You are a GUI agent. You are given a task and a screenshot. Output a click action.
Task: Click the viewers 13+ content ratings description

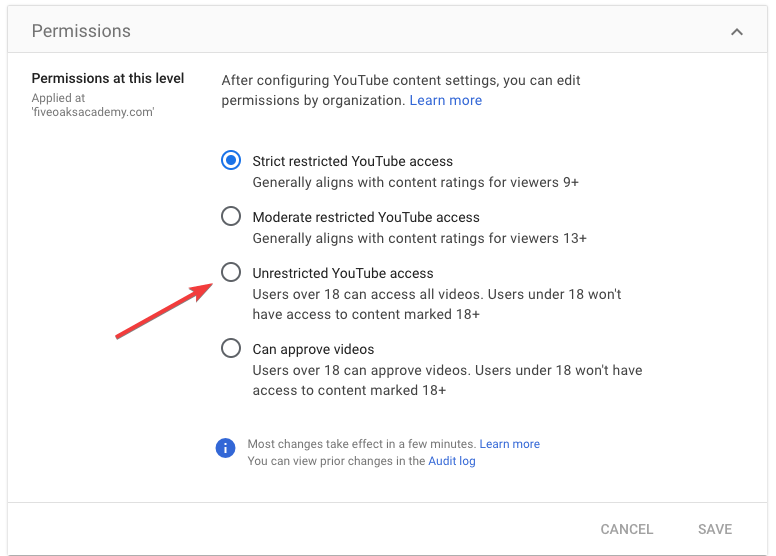pyautogui.click(x=419, y=239)
